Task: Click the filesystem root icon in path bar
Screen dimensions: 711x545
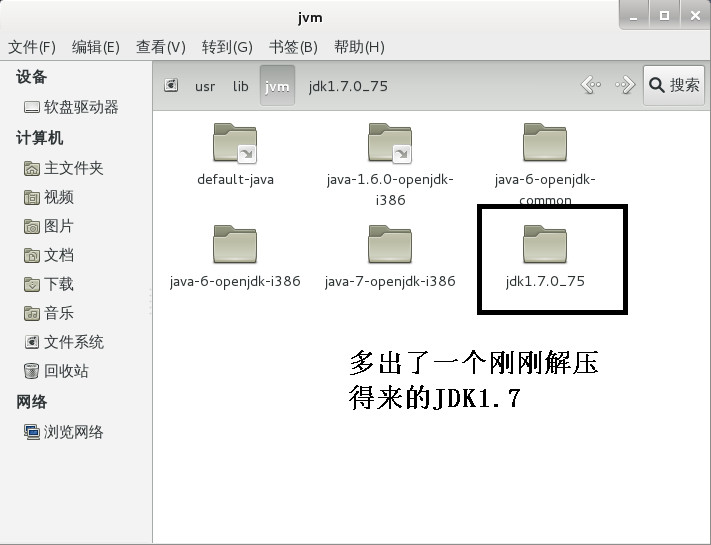Action: pyautogui.click(x=171, y=85)
